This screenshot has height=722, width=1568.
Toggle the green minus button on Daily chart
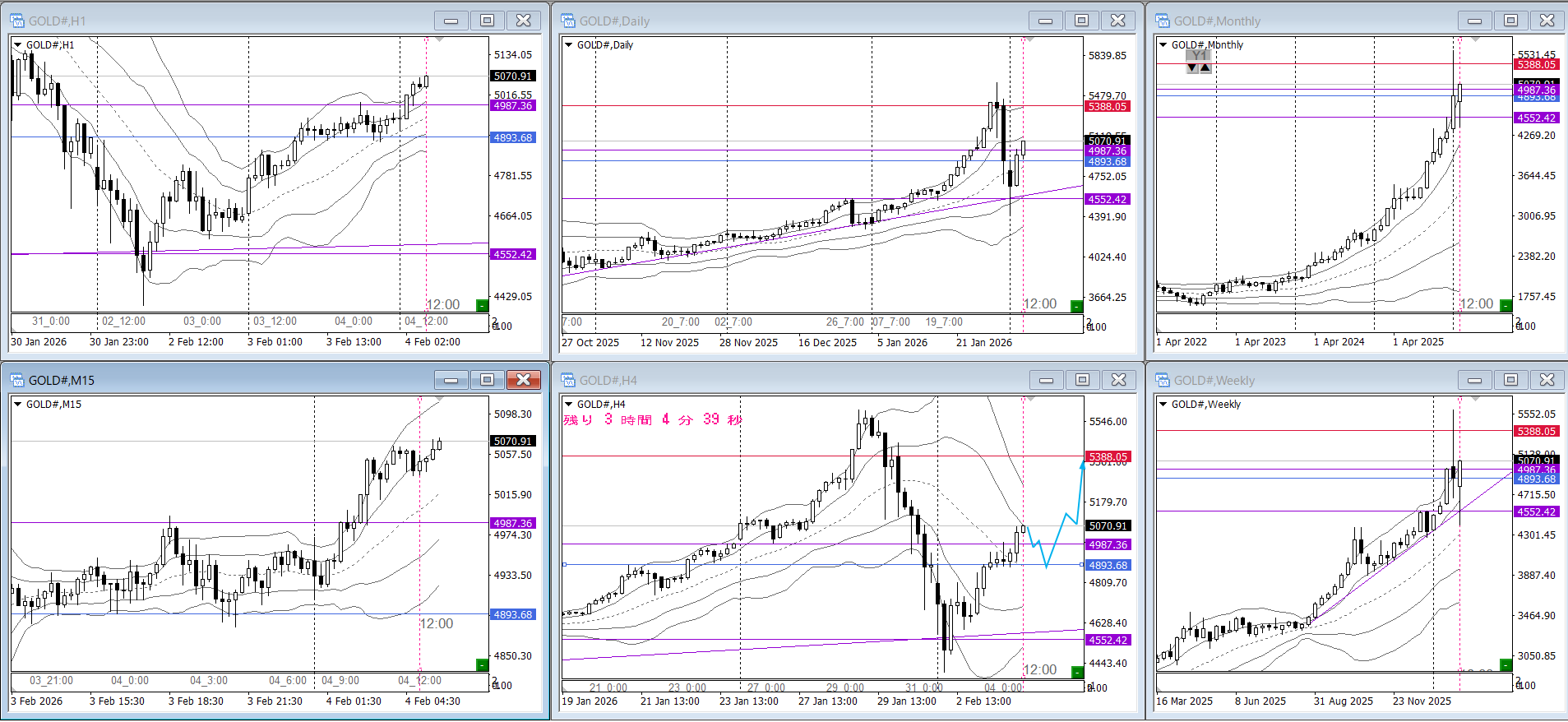point(1076,307)
